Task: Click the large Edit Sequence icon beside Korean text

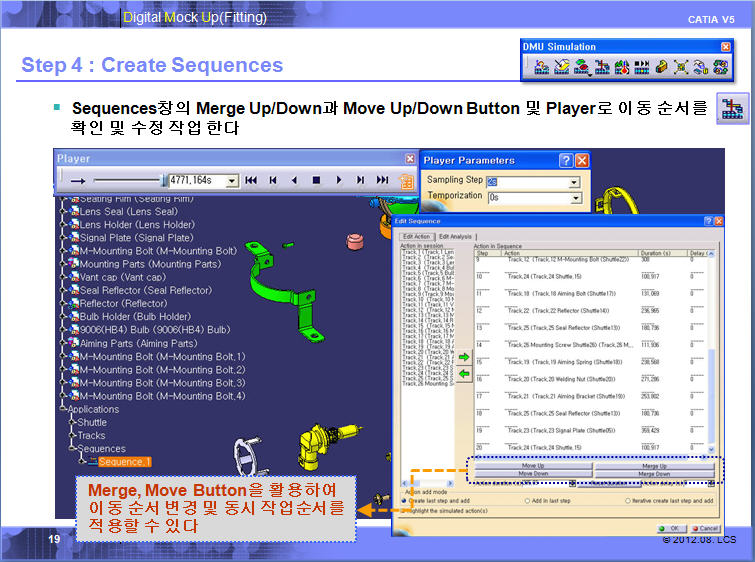Action: coord(734,108)
